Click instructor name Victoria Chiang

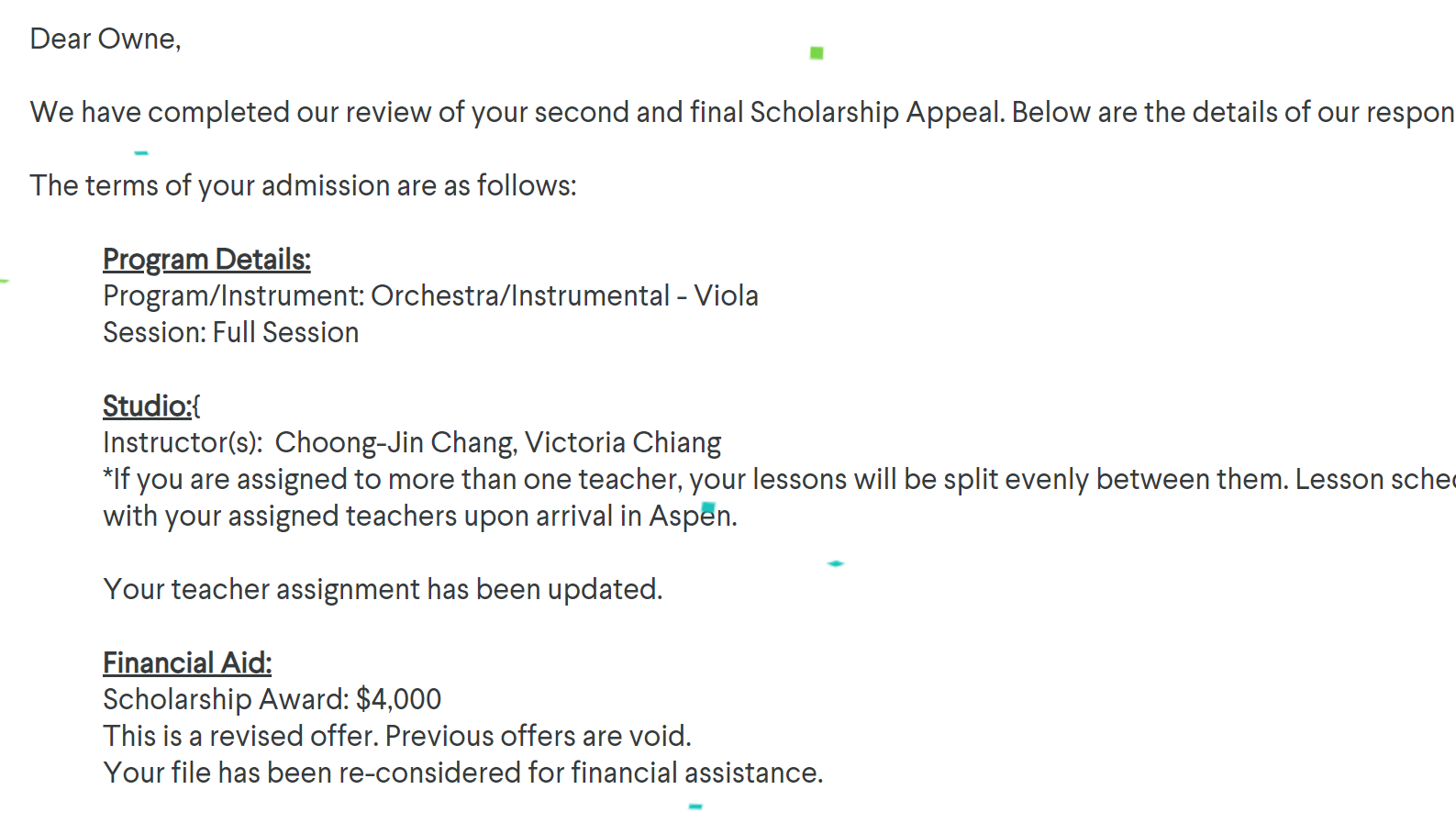coord(623,443)
